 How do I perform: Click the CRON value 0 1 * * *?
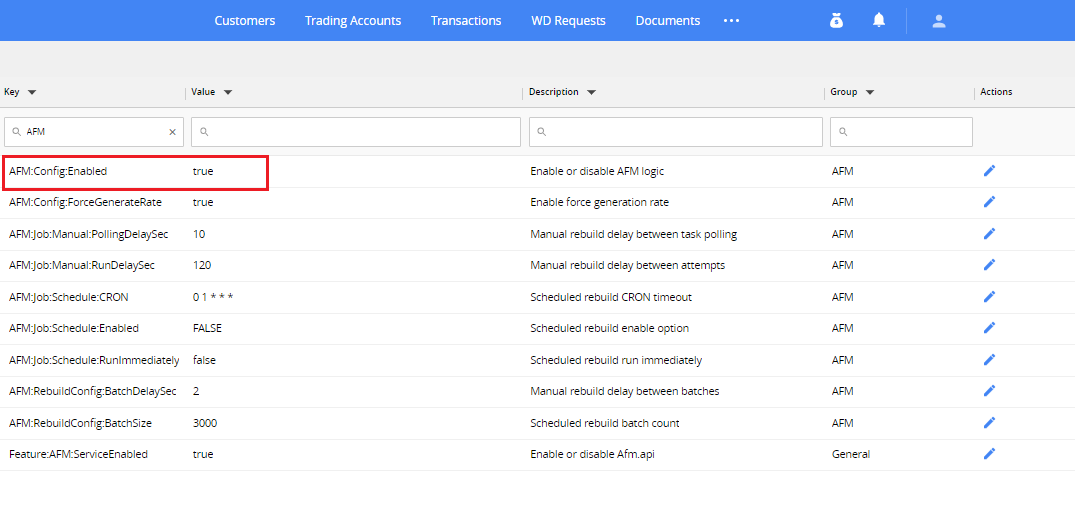[x=213, y=297]
